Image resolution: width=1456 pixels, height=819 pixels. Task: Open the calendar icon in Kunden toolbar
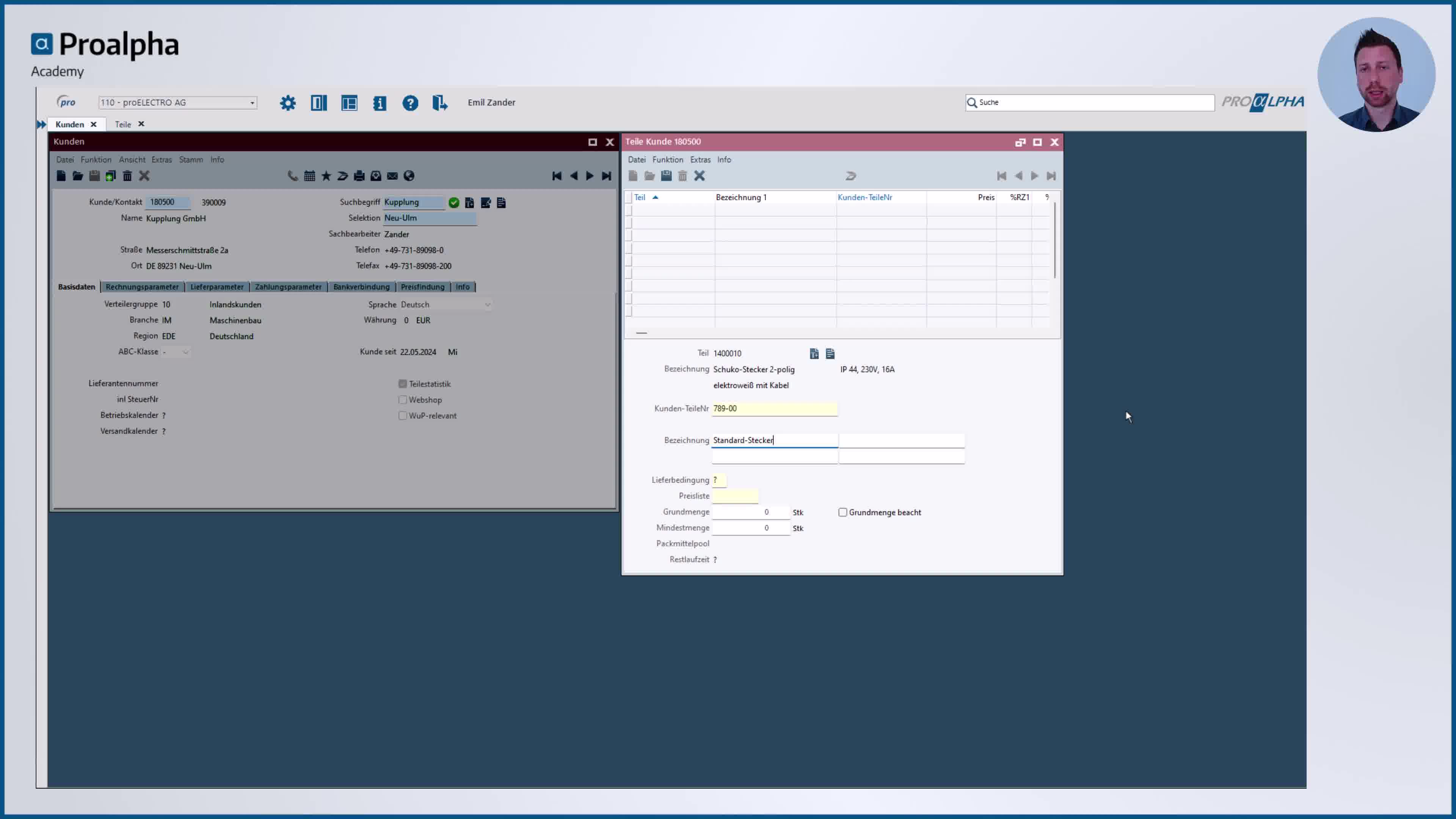click(x=309, y=176)
